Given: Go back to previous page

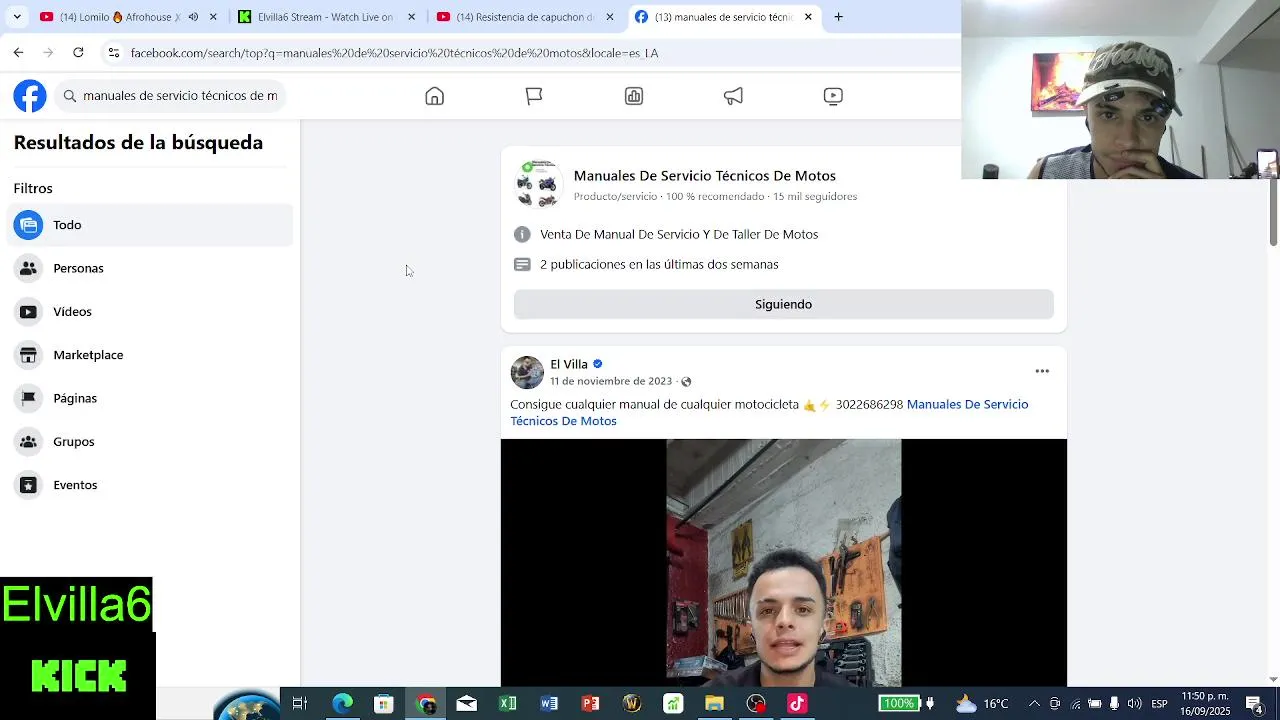Looking at the screenshot, I should 18,52.
